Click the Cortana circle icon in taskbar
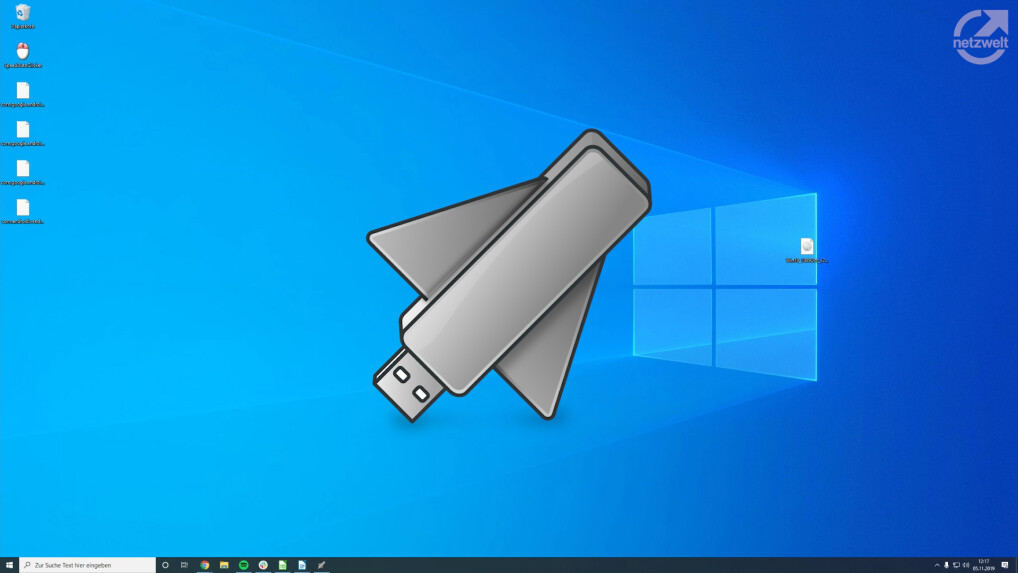 [x=165, y=565]
